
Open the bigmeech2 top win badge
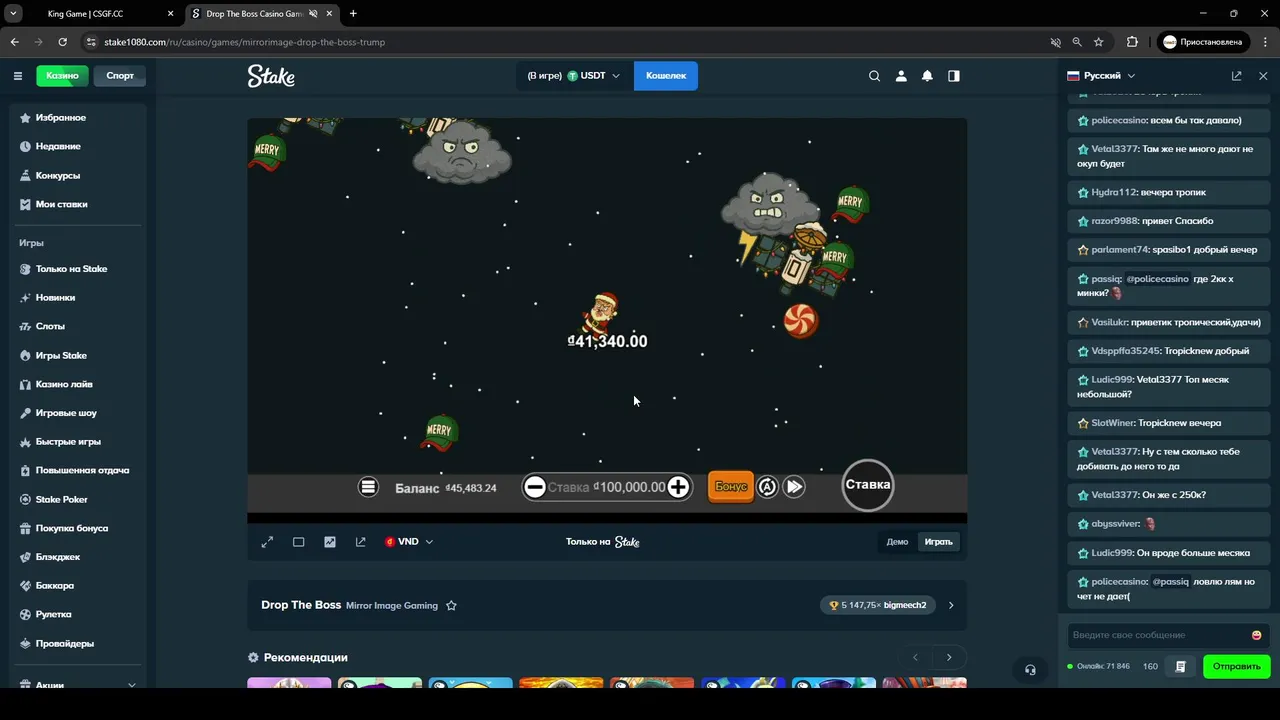[x=877, y=605]
